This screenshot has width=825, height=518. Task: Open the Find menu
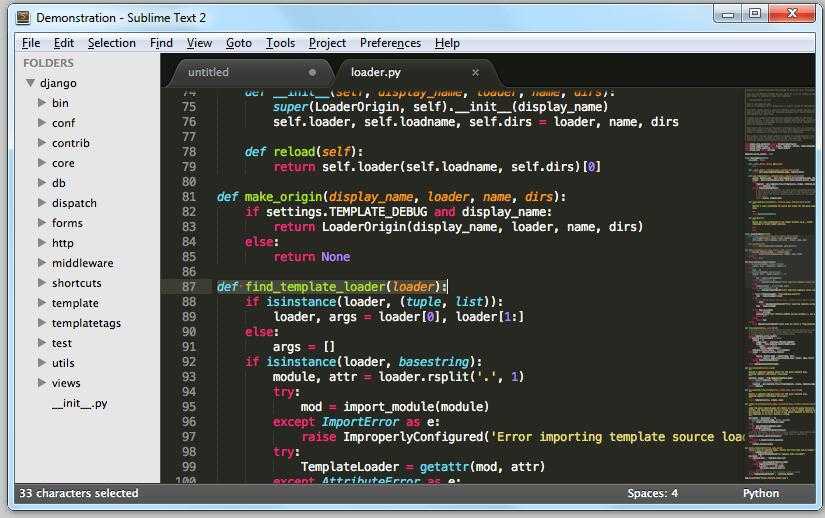click(x=161, y=43)
